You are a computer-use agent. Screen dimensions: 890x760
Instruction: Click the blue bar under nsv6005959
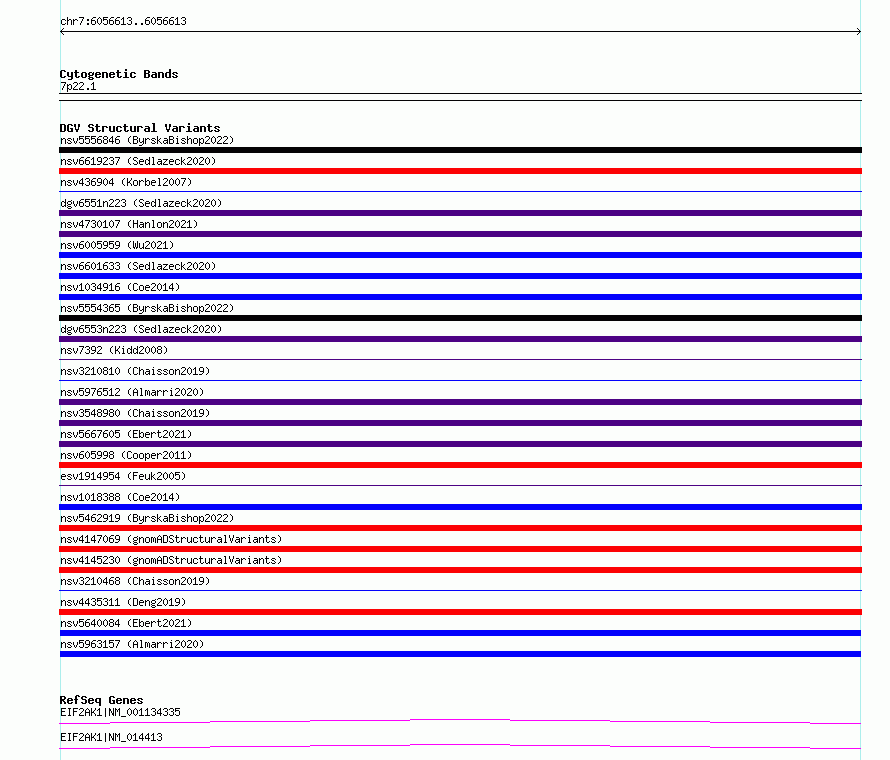(460, 255)
